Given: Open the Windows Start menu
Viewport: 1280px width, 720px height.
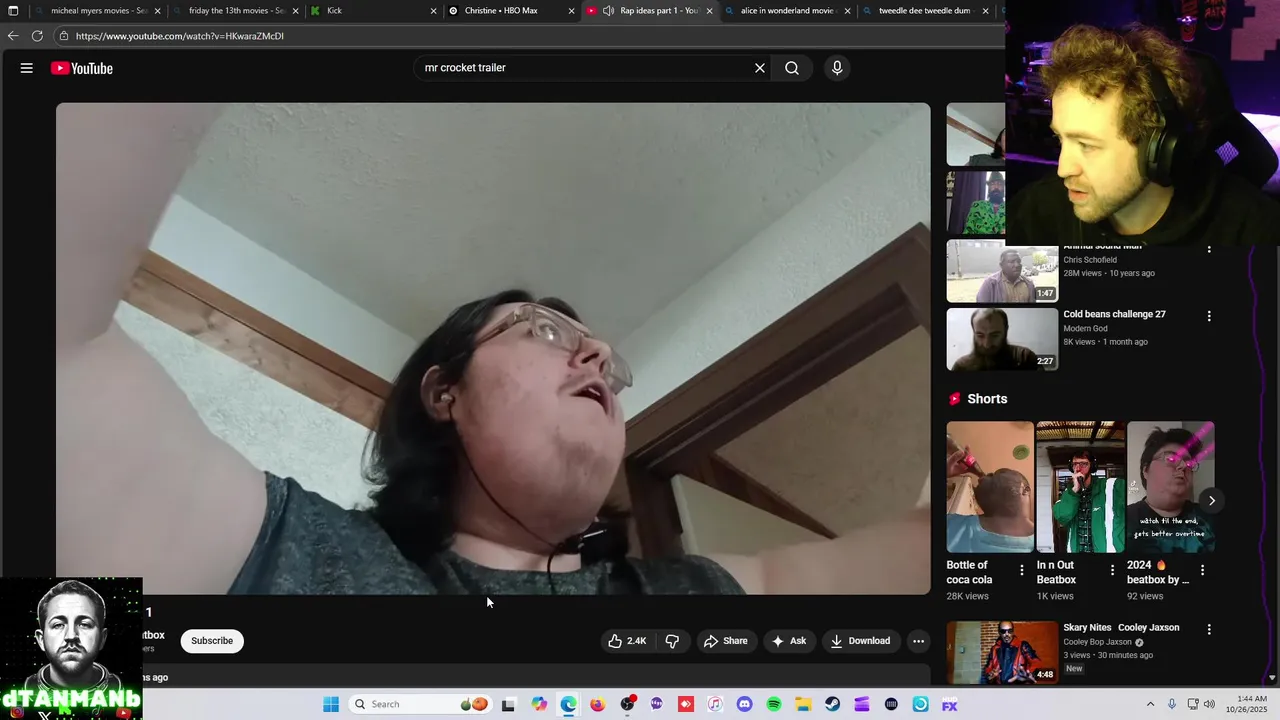Looking at the screenshot, I should click(x=331, y=704).
